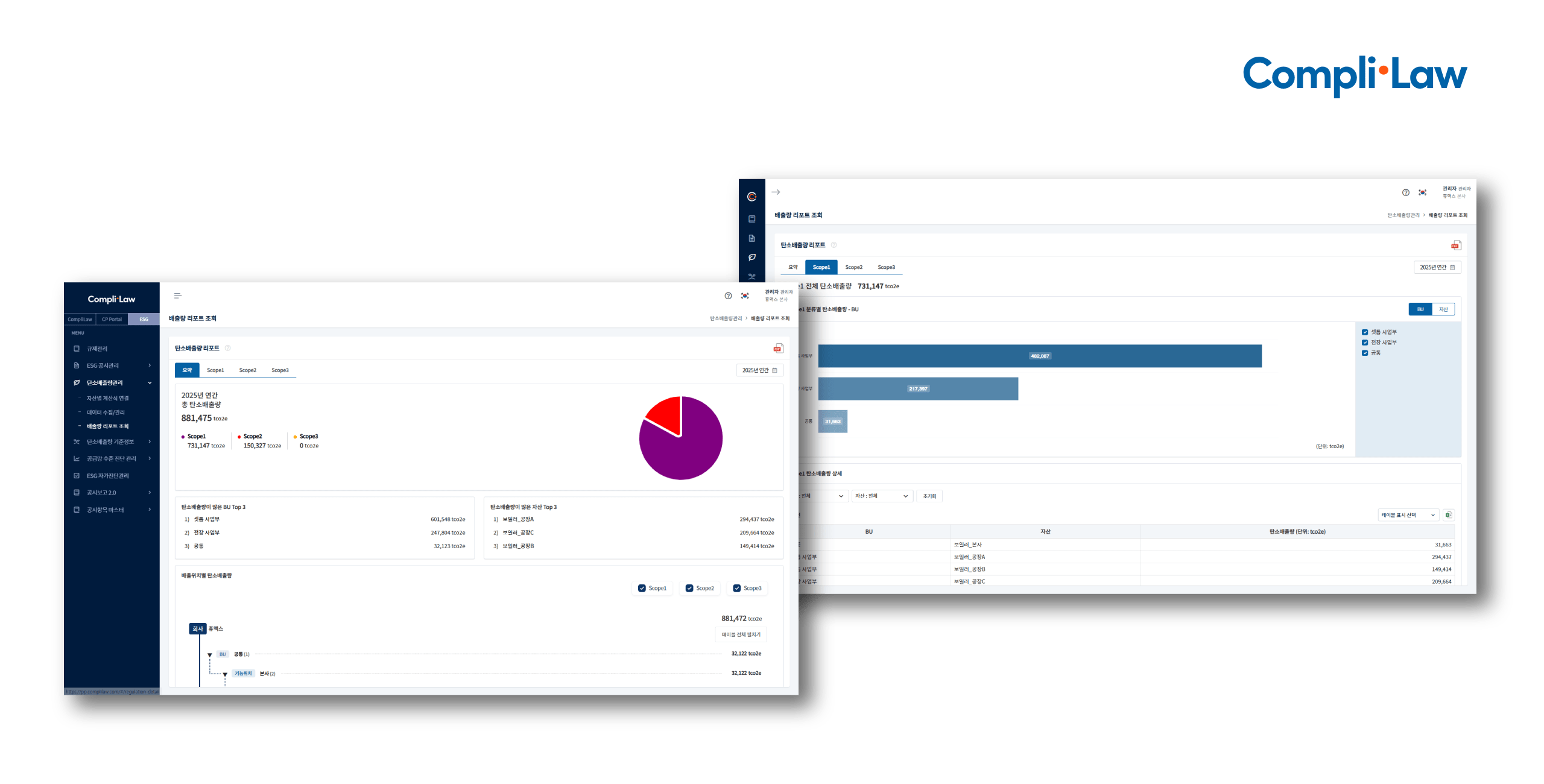The height and width of the screenshot is (784, 1544).
Task: Uncheck the 전장 사업부 legend checkbox
Action: 1364,343
